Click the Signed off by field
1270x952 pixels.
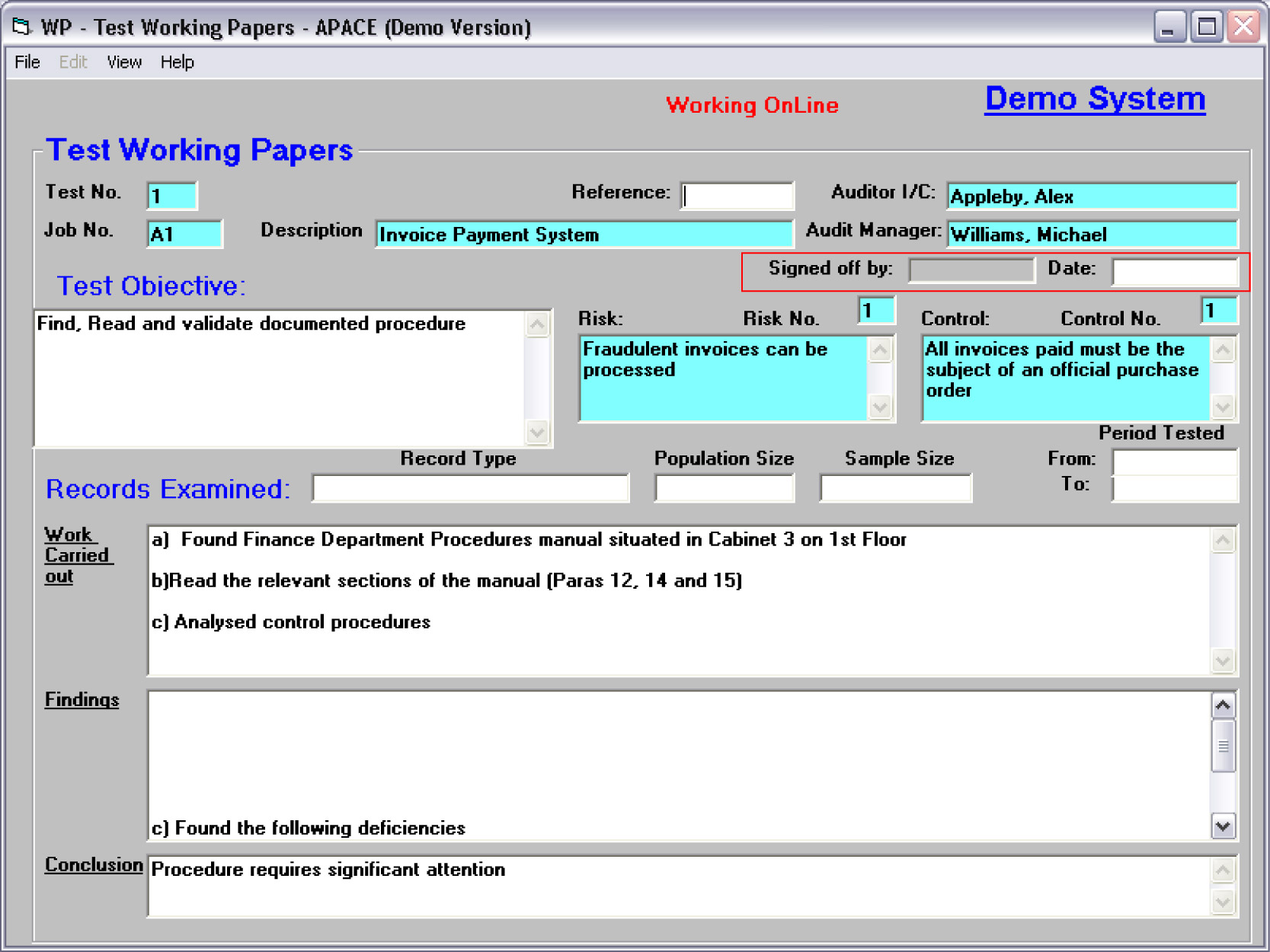click(971, 270)
